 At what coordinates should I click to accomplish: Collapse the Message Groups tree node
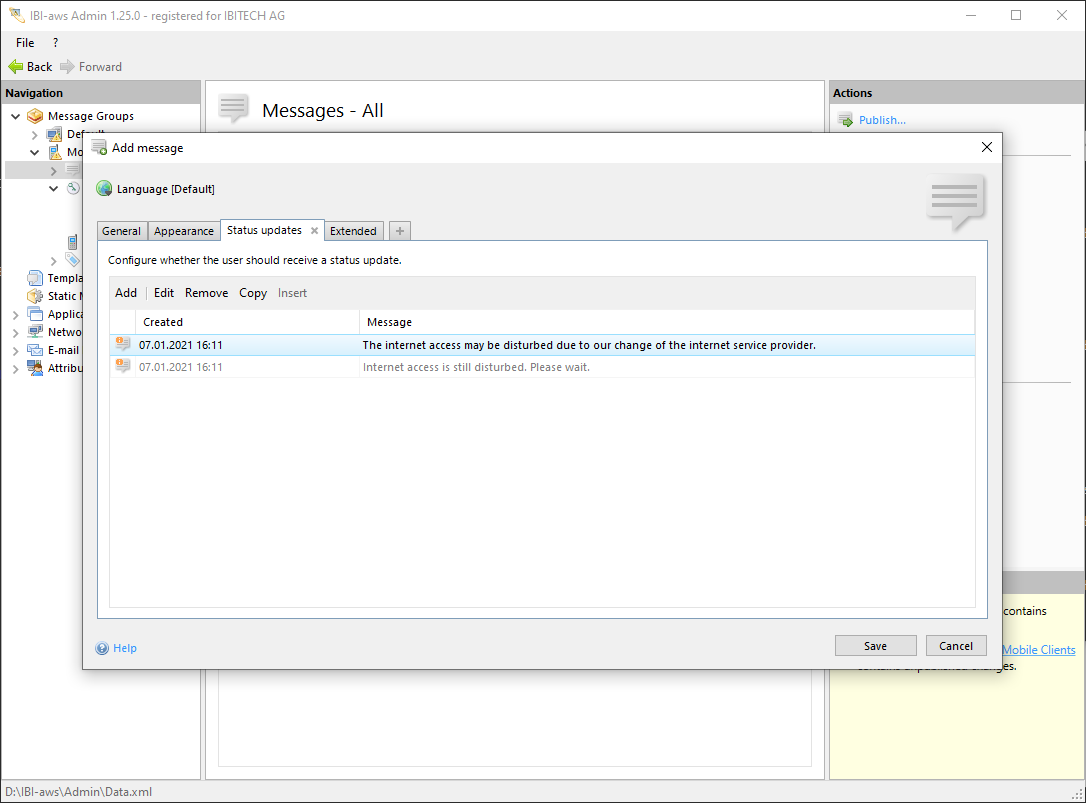16,116
